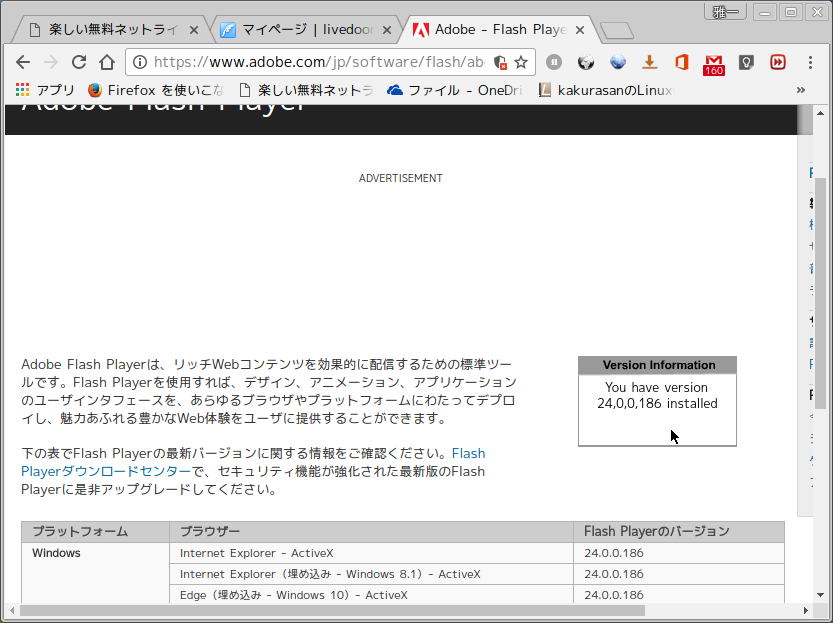833x623 pixels.
Task: Click the horizontal scrollbar right arrow
Action: [806, 611]
